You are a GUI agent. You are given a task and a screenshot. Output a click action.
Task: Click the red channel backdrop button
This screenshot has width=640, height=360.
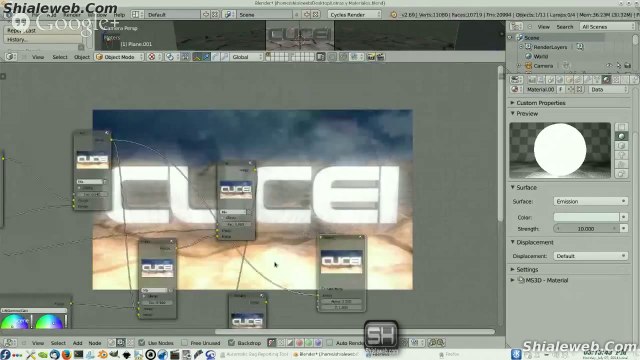coord(300,343)
